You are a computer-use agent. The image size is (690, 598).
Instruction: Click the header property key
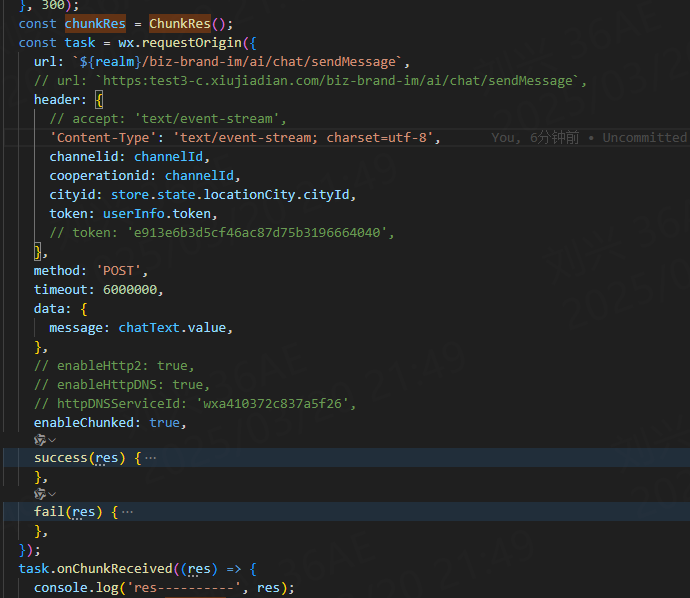point(57,100)
